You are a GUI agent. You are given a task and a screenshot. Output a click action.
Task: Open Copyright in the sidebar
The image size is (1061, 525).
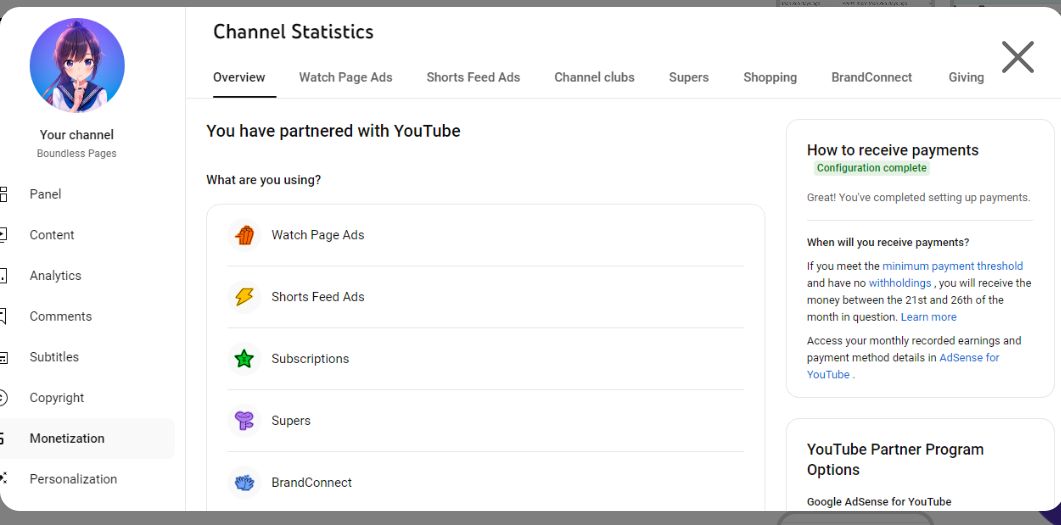pyautogui.click(x=57, y=398)
